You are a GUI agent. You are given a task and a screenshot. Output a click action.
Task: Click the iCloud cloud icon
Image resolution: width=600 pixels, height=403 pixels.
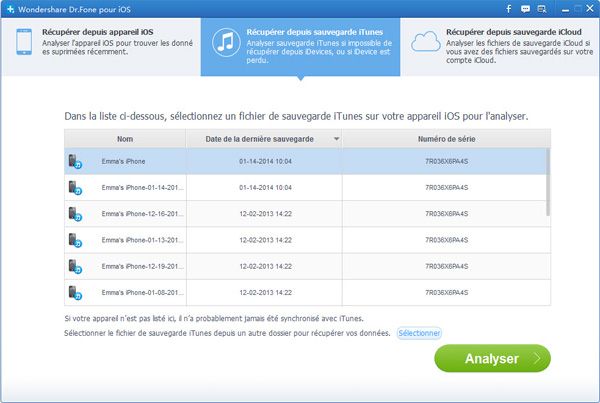click(x=426, y=41)
